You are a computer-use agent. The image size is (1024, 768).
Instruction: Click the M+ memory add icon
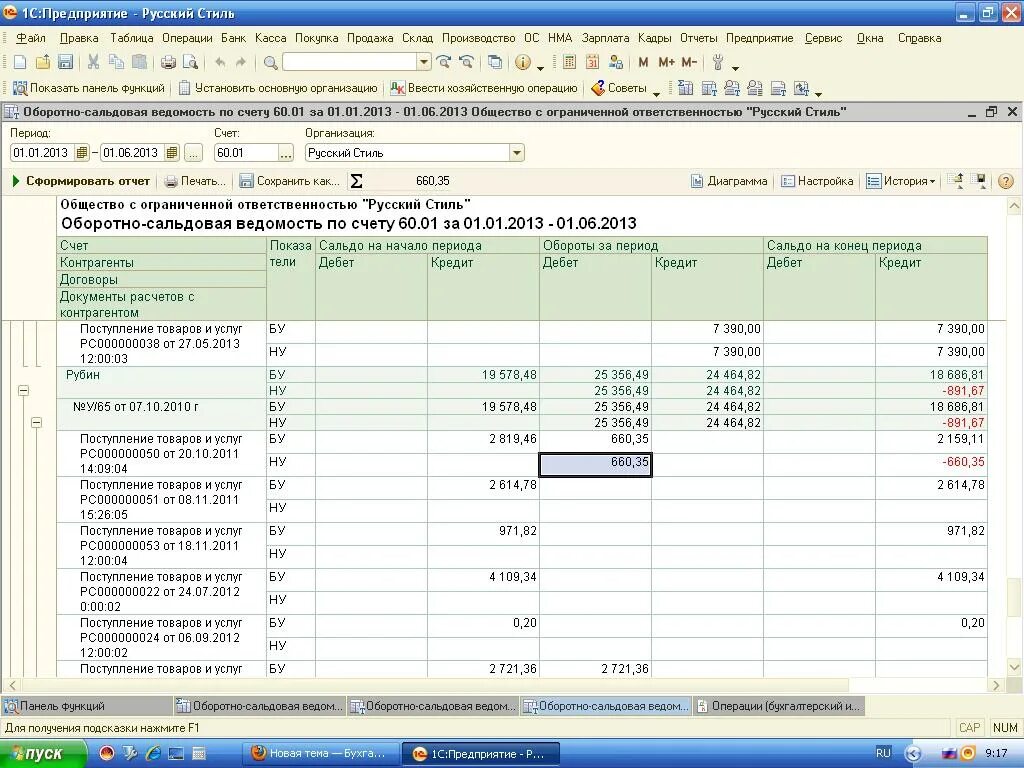click(x=666, y=62)
